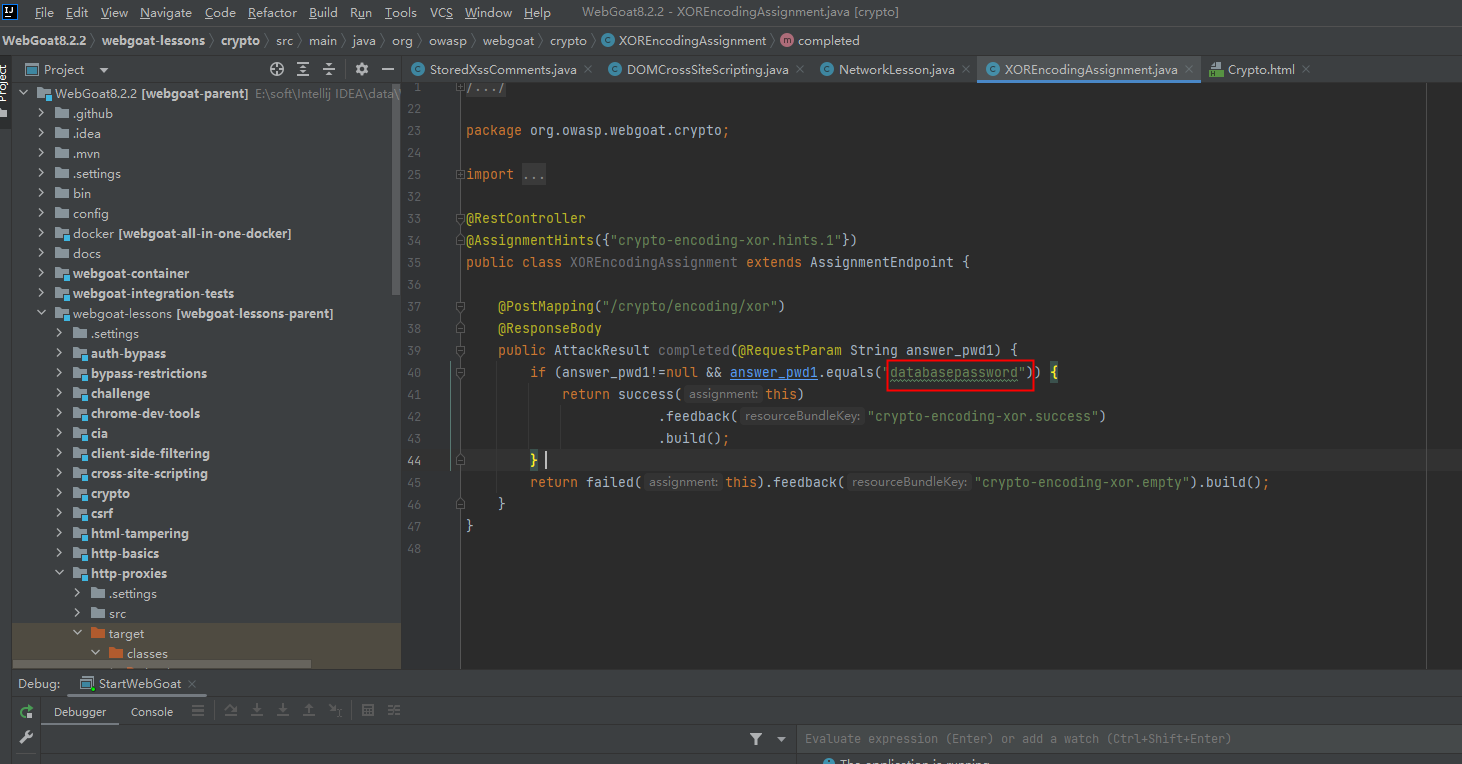This screenshot has width=1462, height=764.
Task: Close the StartWebGoat debug session tab
Action: 192,684
